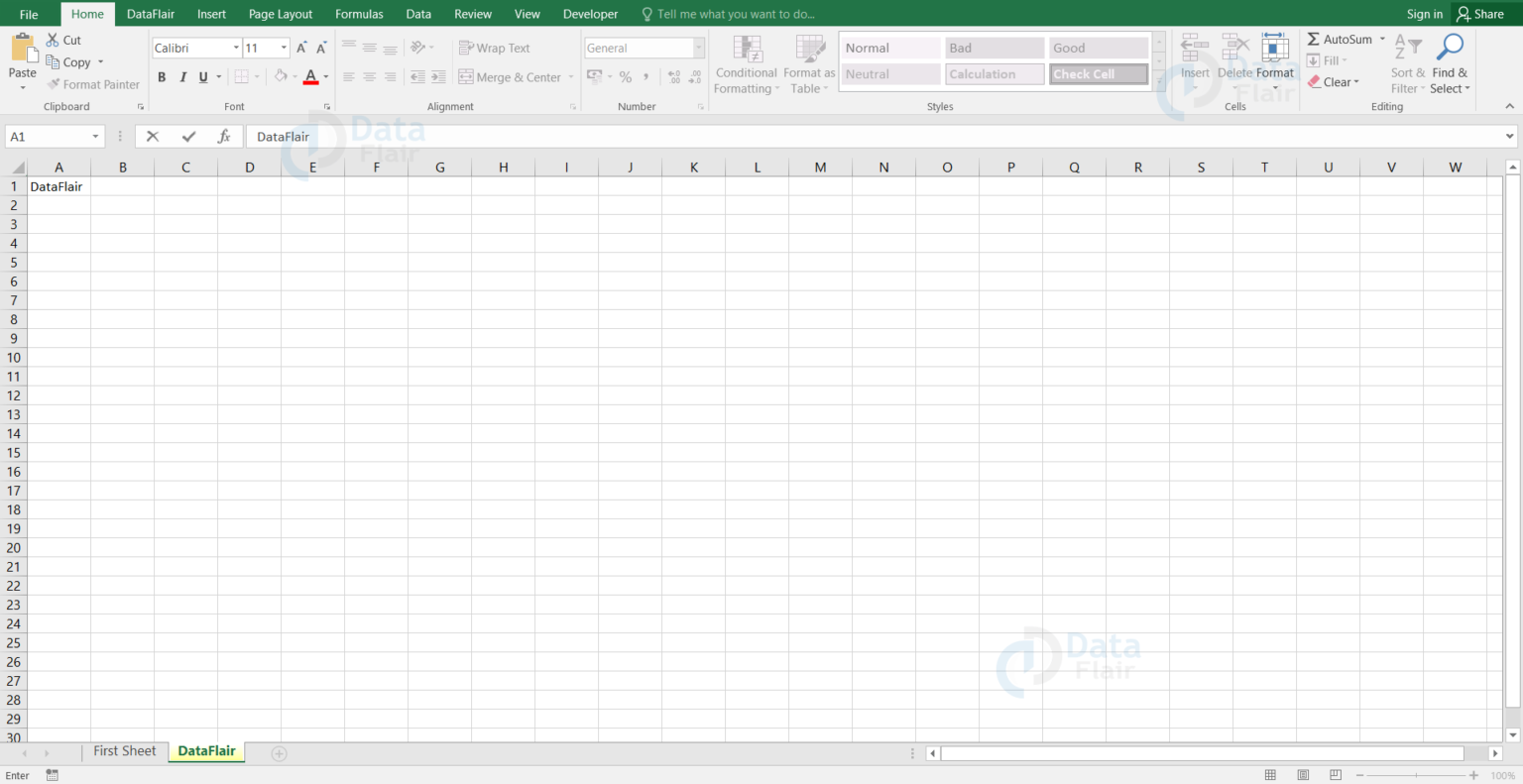
Task: Switch to the Formulas tab
Action: pos(359,14)
